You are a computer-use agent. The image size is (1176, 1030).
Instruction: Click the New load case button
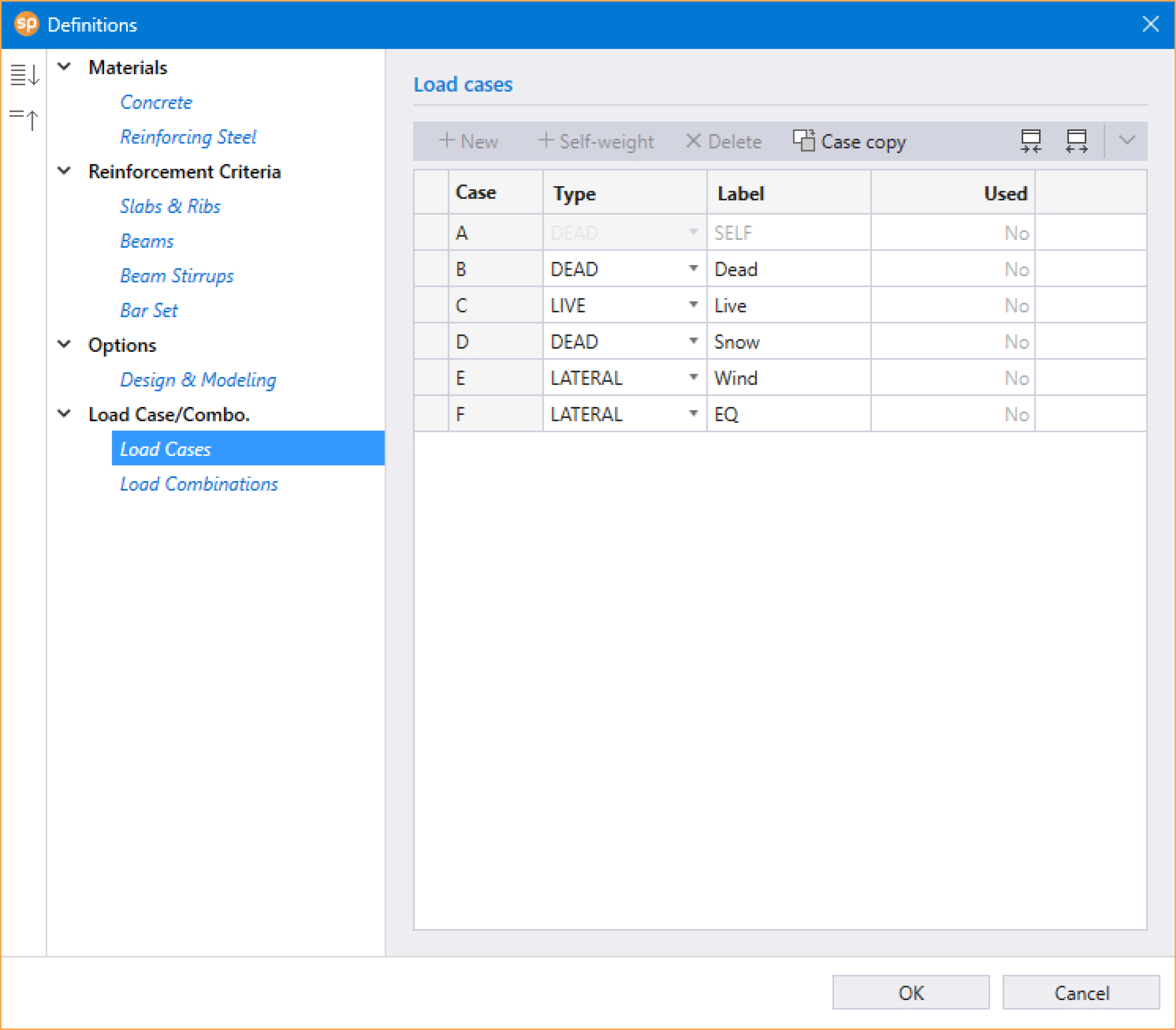(468, 142)
